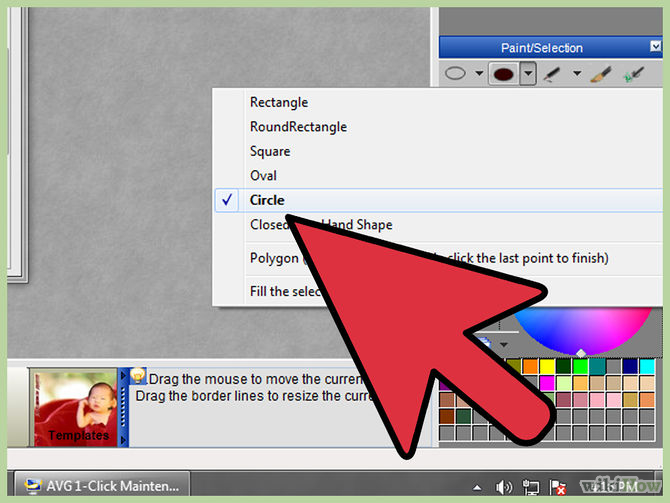Click the diamond handle below color wheel
The image size is (670, 503).
pyautogui.click(x=581, y=353)
